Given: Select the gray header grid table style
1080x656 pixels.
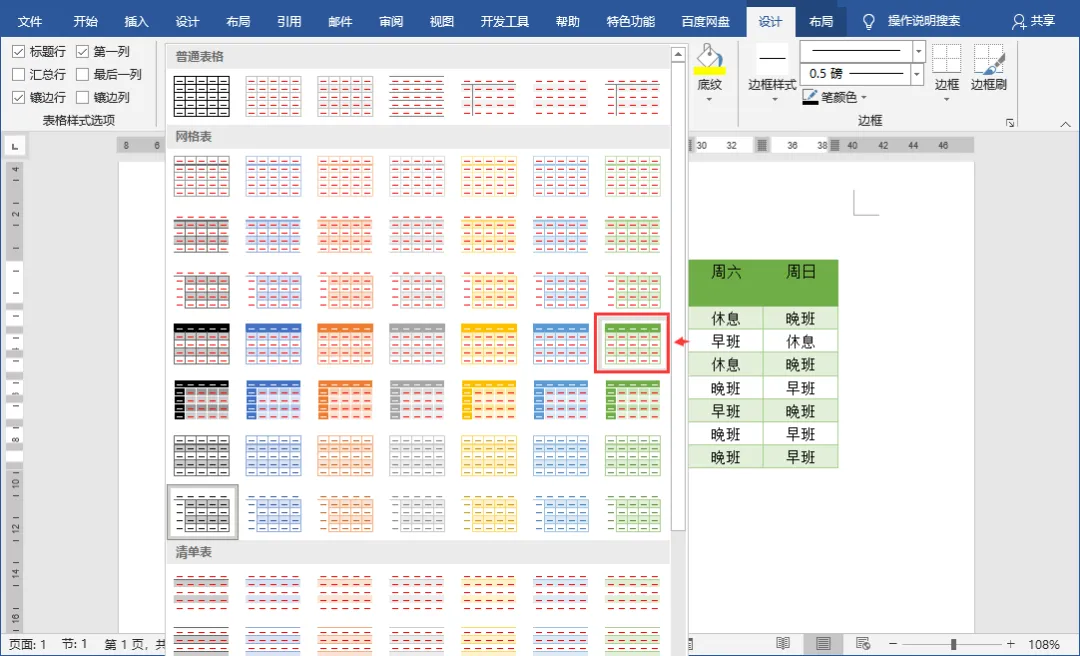Looking at the screenshot, I should [x=417, y=344].
